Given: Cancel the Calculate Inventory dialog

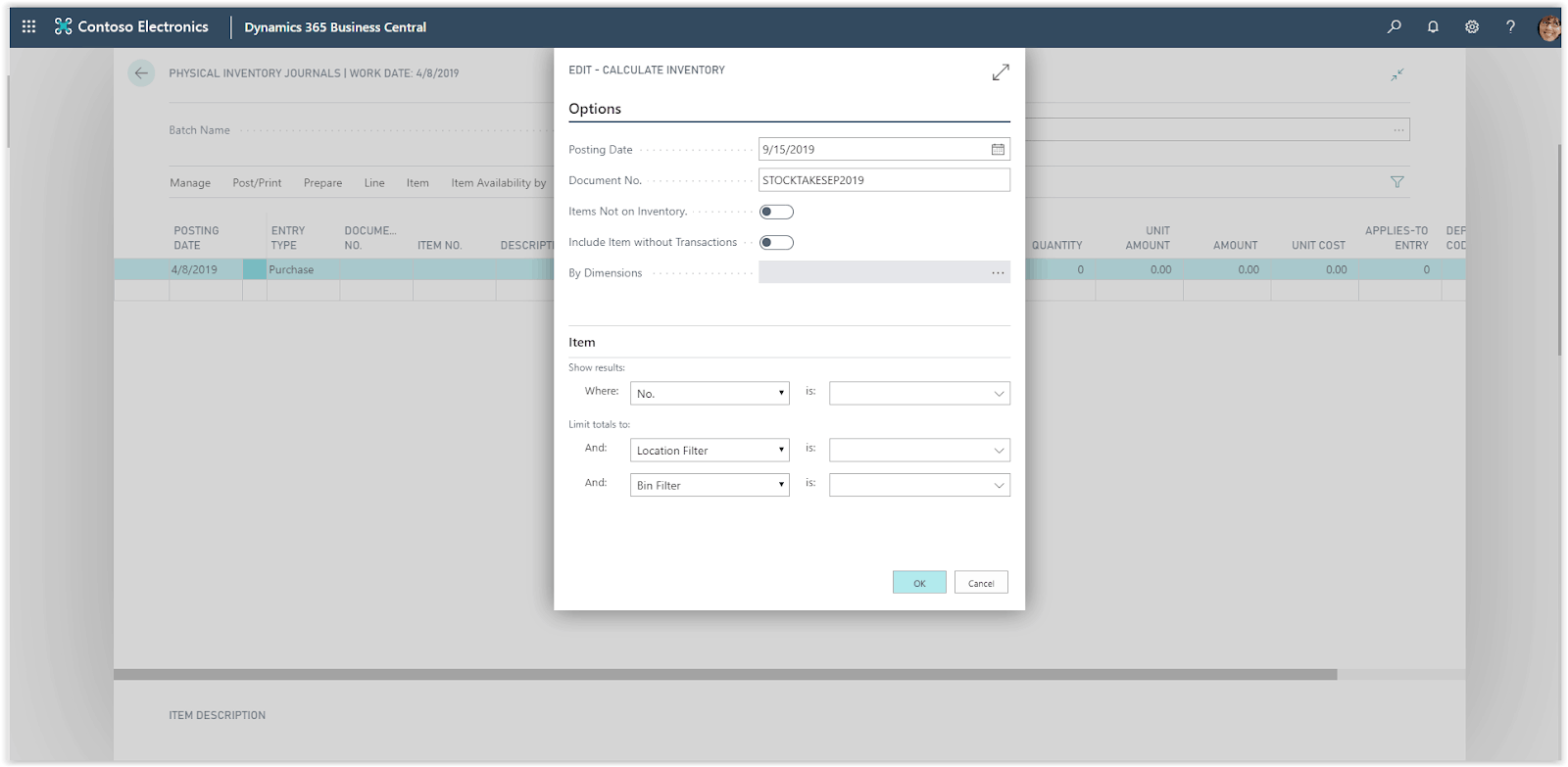Looking at the screenshot, I should pyautogui.click(x=981, y=583).
